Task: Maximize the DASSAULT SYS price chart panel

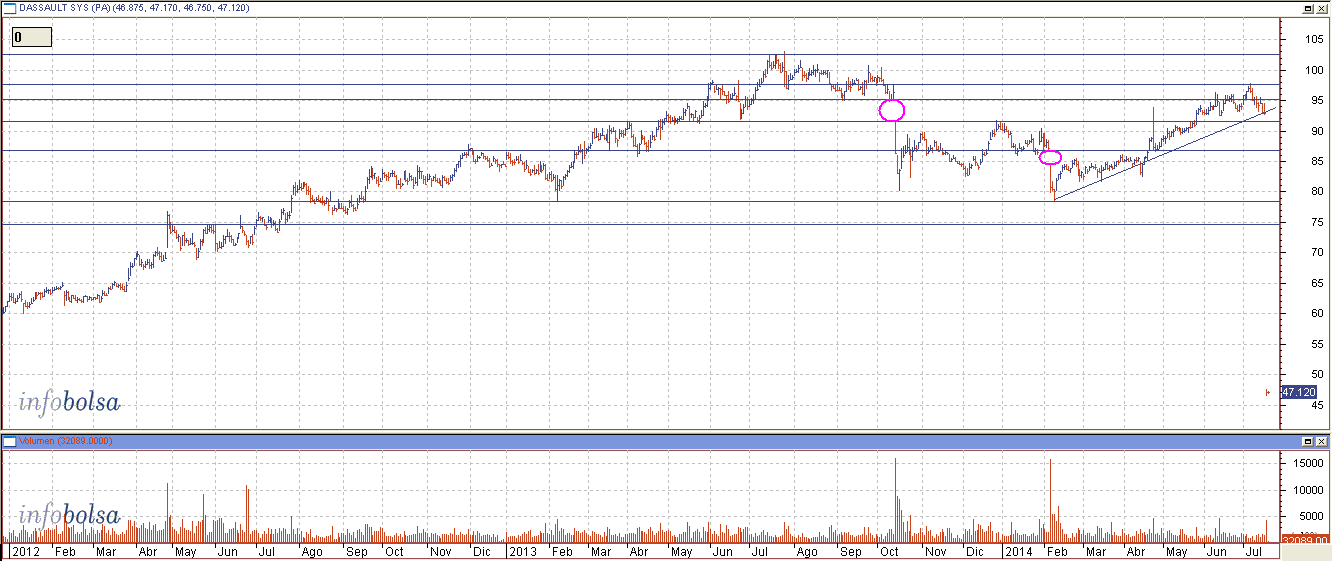Action: pyautogui.click(x=1307, y=7)
